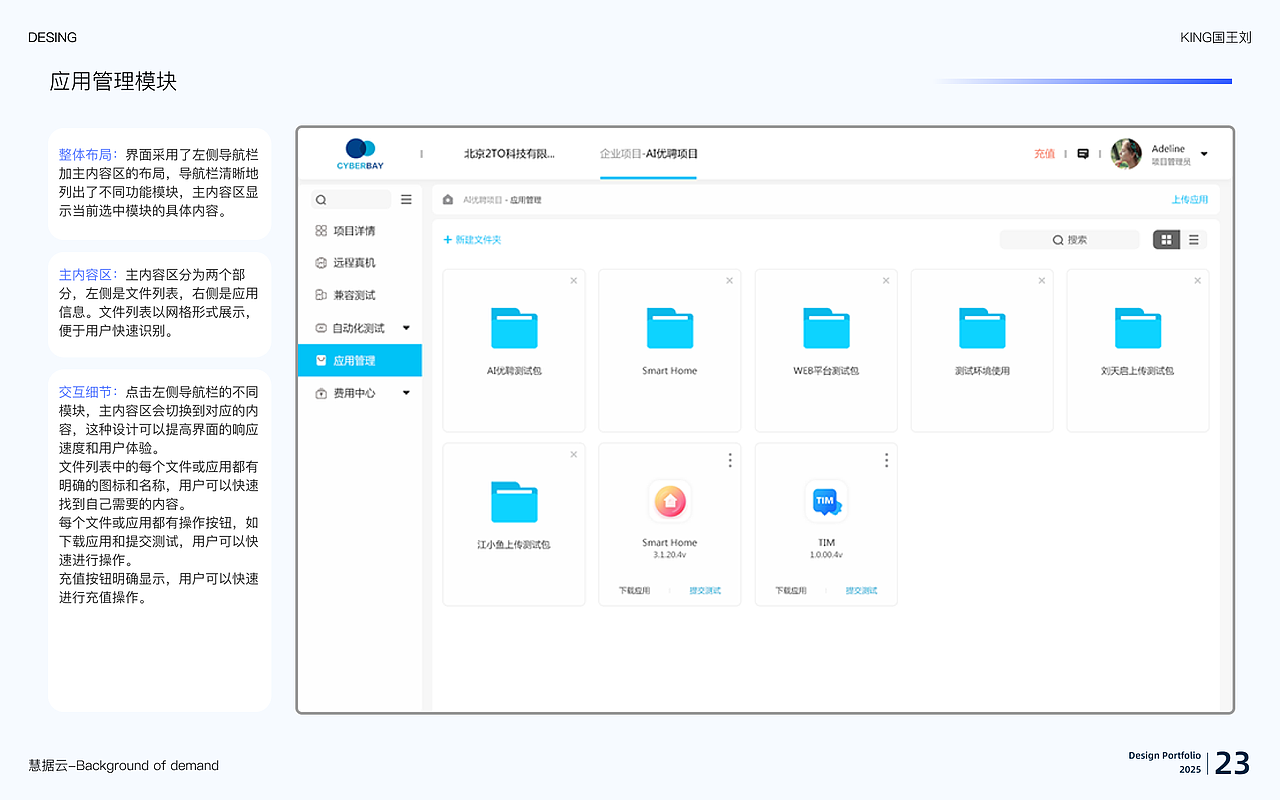The width and height of the screenshot is (1280, 800).
Task: Click the 充值 recharge link
Action: coord(1044,154)
